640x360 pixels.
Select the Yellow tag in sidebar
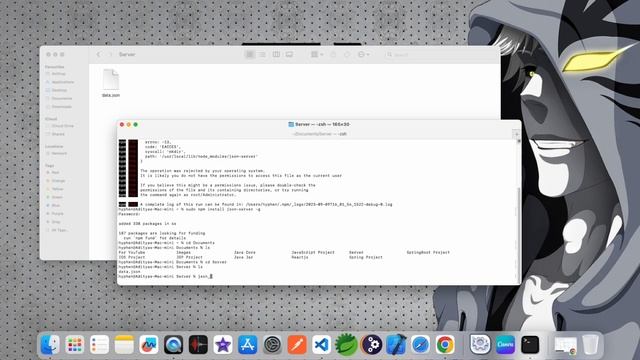coord(55,189)
